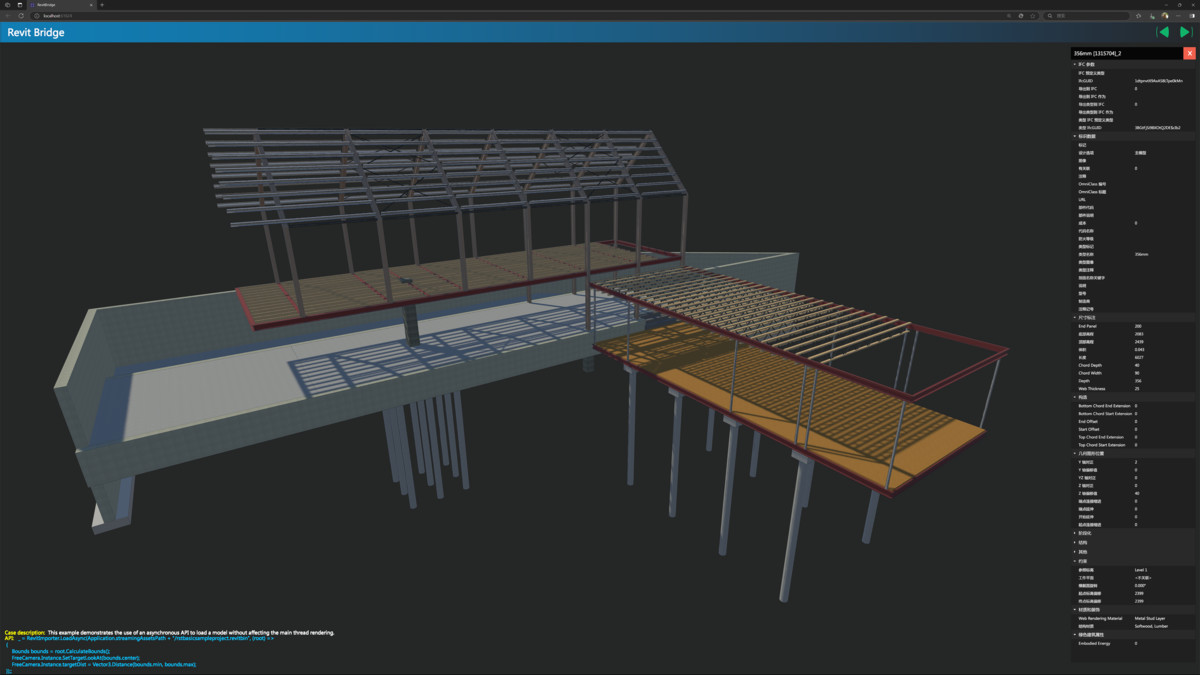The image size is (1200, 675).
Task: Go to the previous example with left green arrow
Action: (x=1163, y=32)
